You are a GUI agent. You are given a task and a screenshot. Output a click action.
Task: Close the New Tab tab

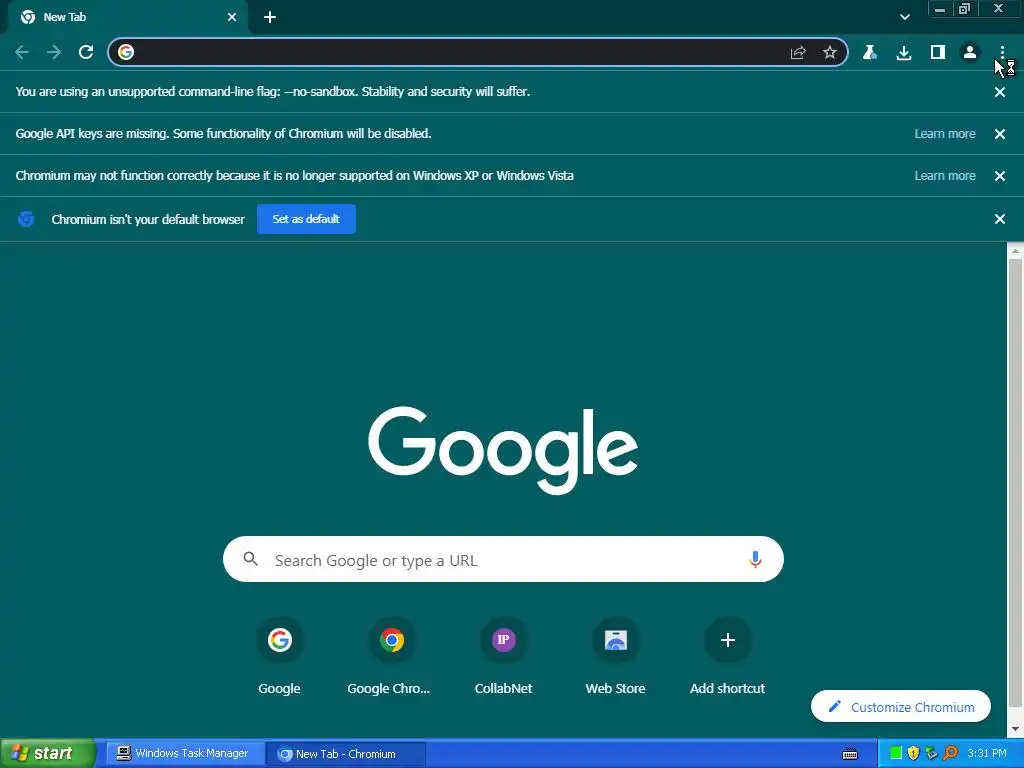tap(232, 17)
